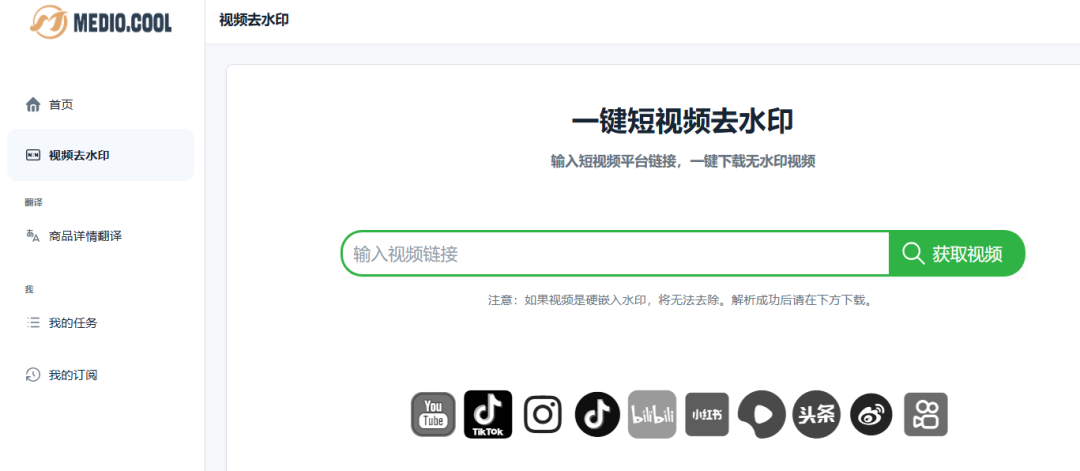Click the 一键短视频去水印 heading
Screen dimensions: 1080x471
click(683, 123)
